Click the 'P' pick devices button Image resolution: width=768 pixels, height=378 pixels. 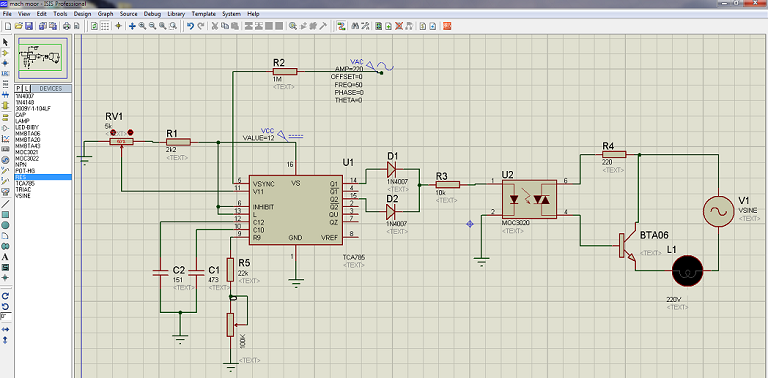19,89
